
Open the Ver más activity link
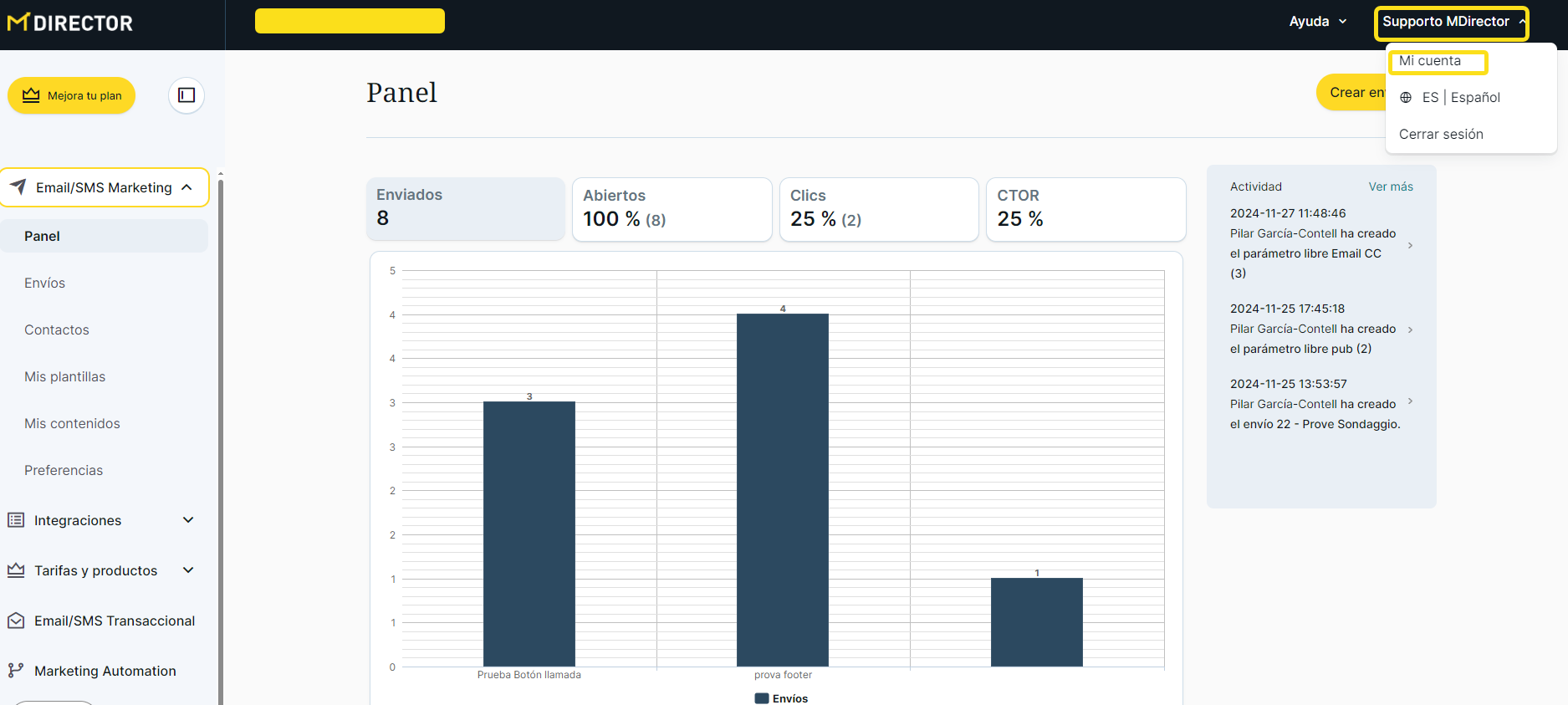[x=1390, y=186]
